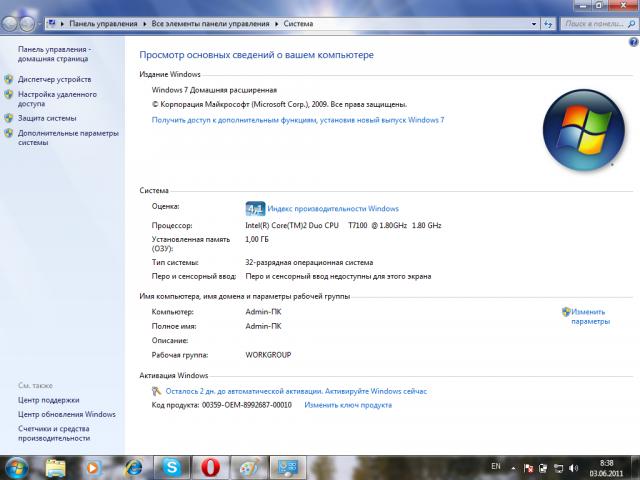The image size is (640, 480).
Task: Click the 'Изменить ключ продукта' link
Action: [348, 405]
